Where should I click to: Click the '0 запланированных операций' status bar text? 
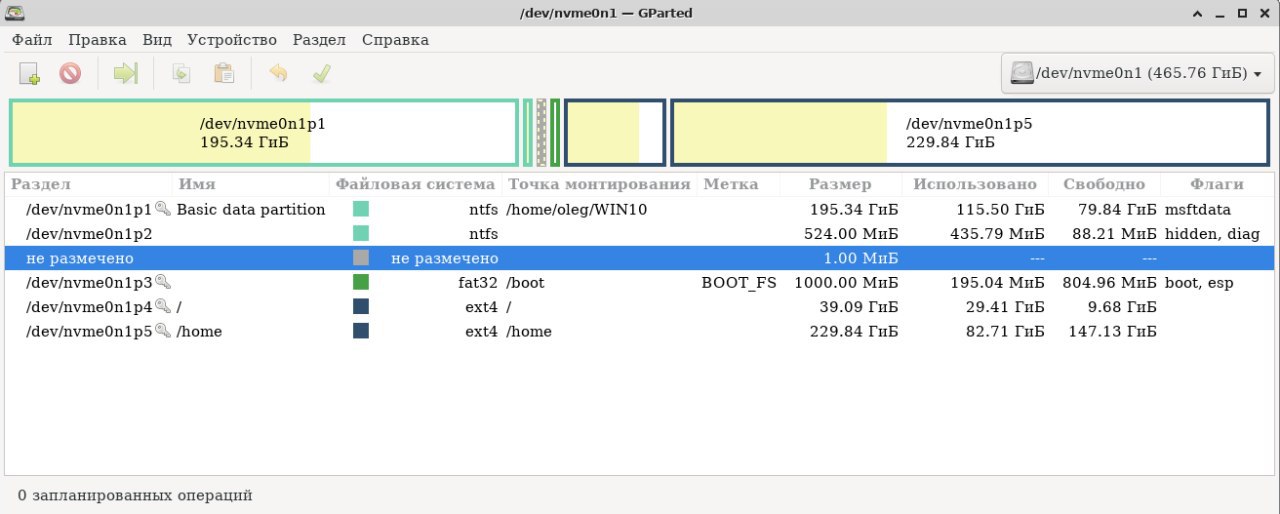click(135, 495)
